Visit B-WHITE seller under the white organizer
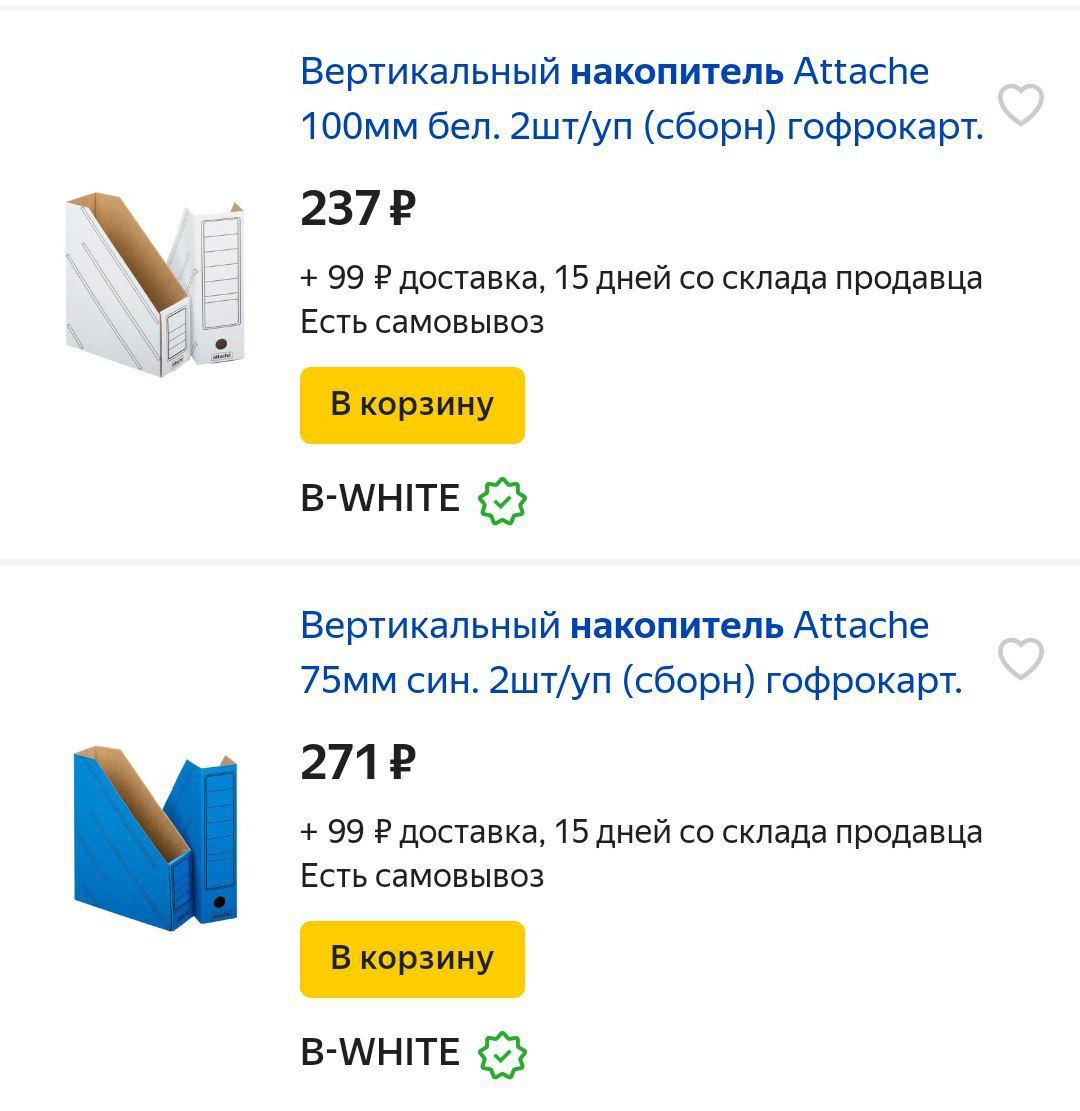Screen dimensions: 1080x1111 click(x=380, y=498)
